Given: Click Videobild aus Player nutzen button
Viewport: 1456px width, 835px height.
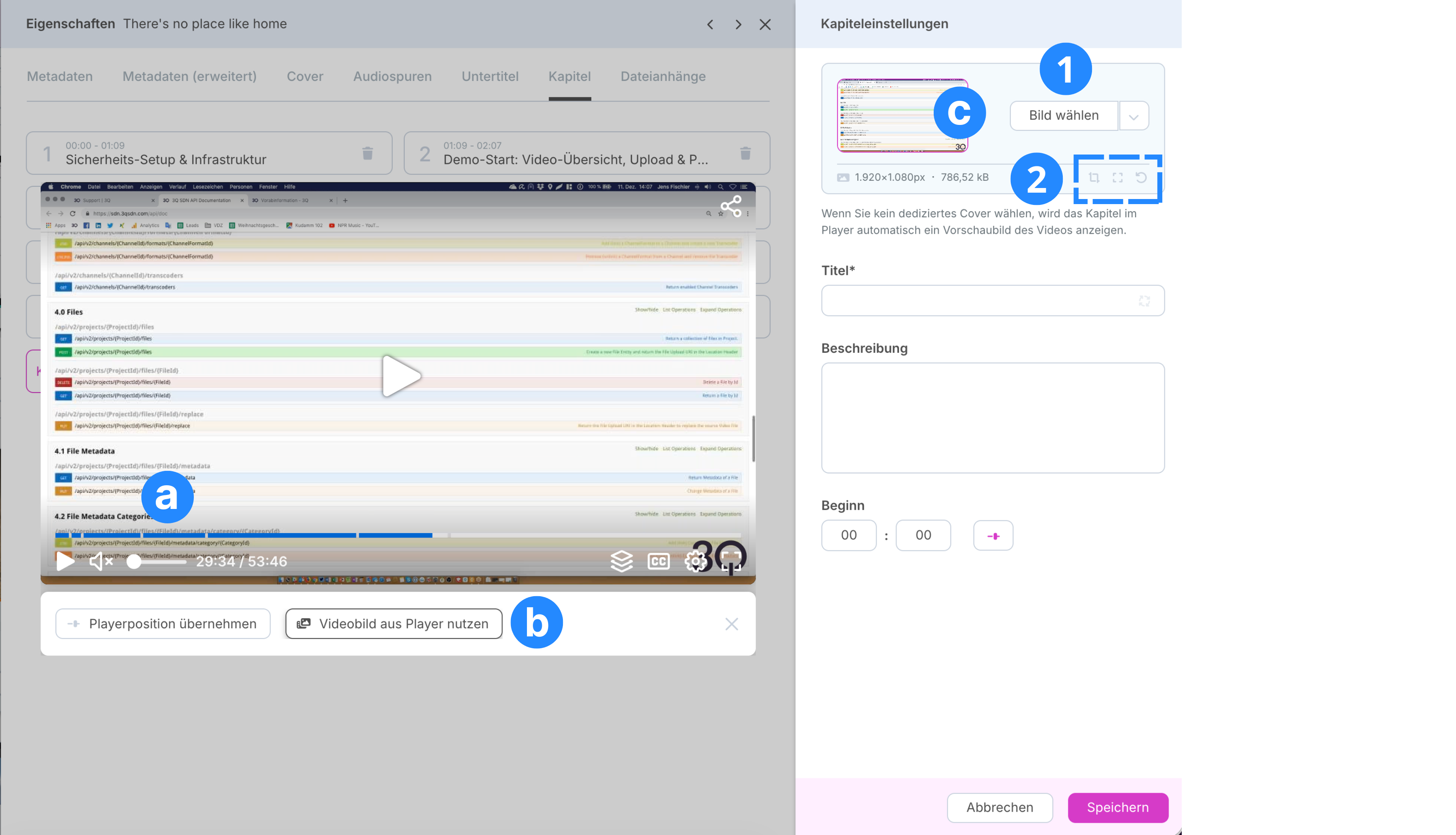Looking at the screenshot, I should point(394,623).
